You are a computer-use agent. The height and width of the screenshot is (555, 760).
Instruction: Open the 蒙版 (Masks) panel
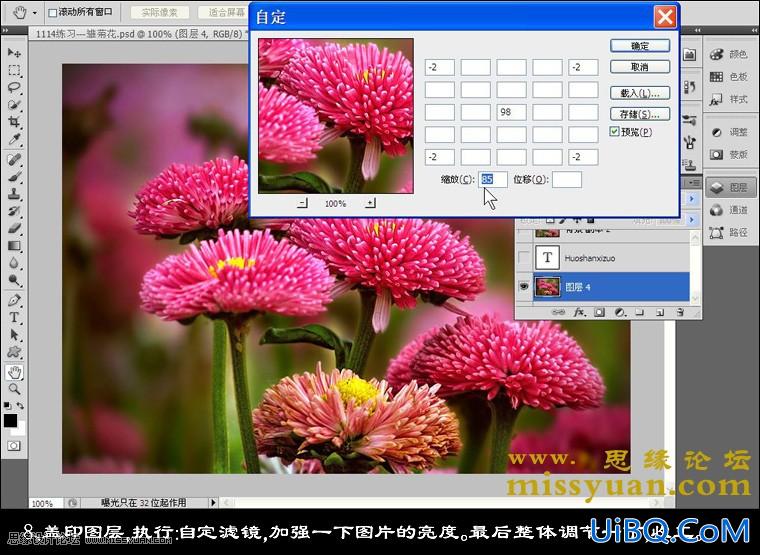click(729, 155)
